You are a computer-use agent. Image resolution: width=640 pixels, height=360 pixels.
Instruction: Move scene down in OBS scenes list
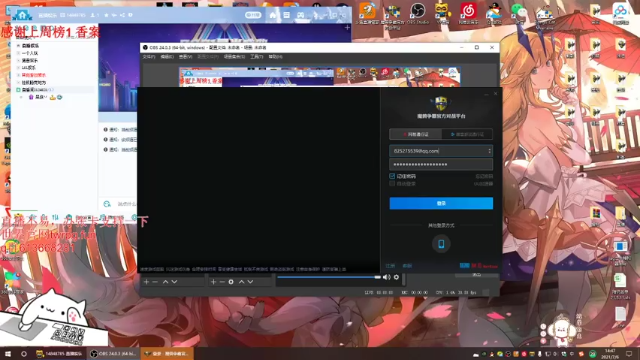pos(174,282)
